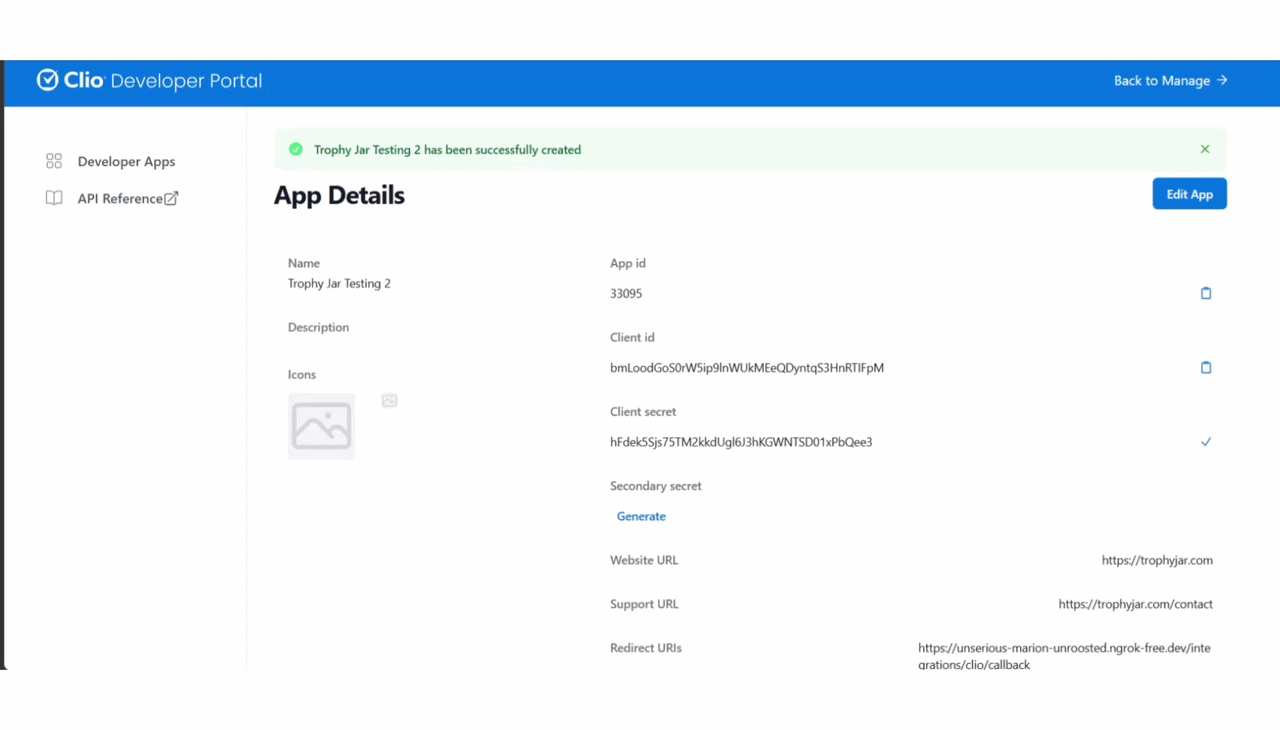Image resolution: width=1280 pixels, height=730 pixels.
Task: Click the Website URL https://trophyjar.com
Action: (1157, 561)
